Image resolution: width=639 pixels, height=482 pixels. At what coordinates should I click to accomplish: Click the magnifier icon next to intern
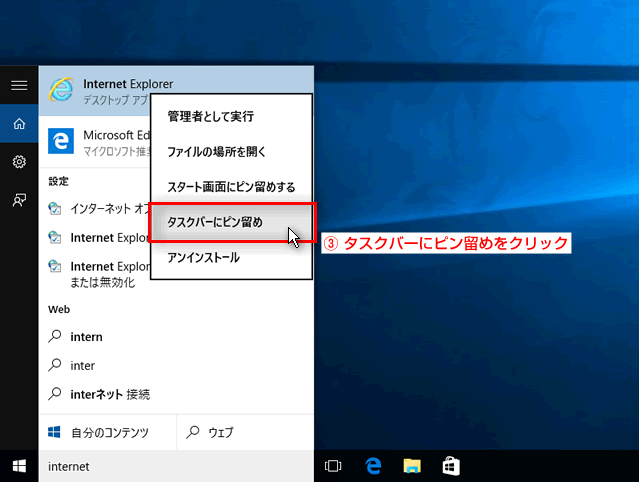pos(55,337)
